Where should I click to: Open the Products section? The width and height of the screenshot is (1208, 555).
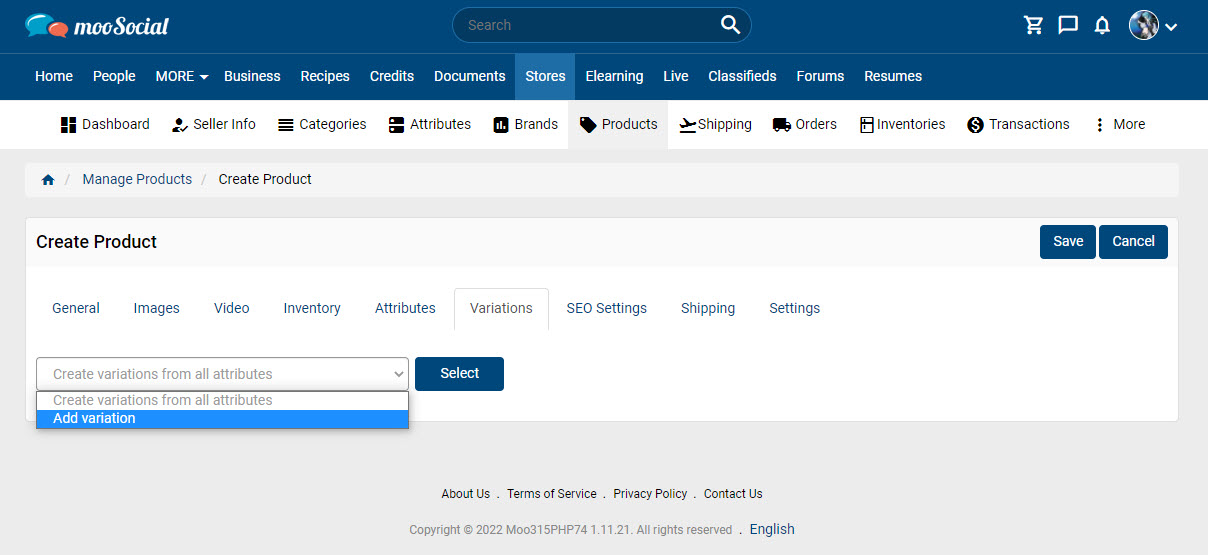coord(618,124)
